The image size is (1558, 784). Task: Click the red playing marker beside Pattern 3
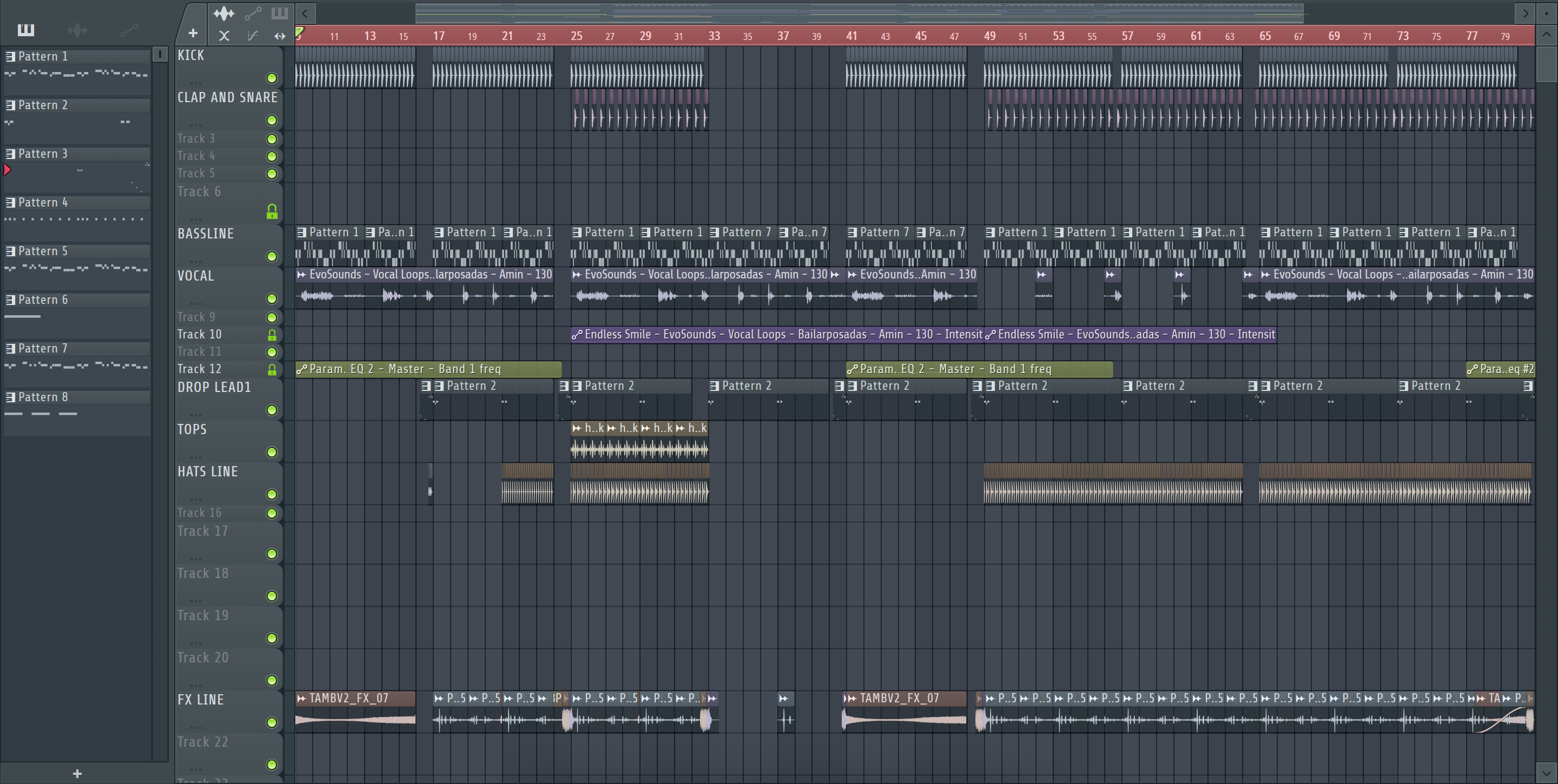[7, 170]
